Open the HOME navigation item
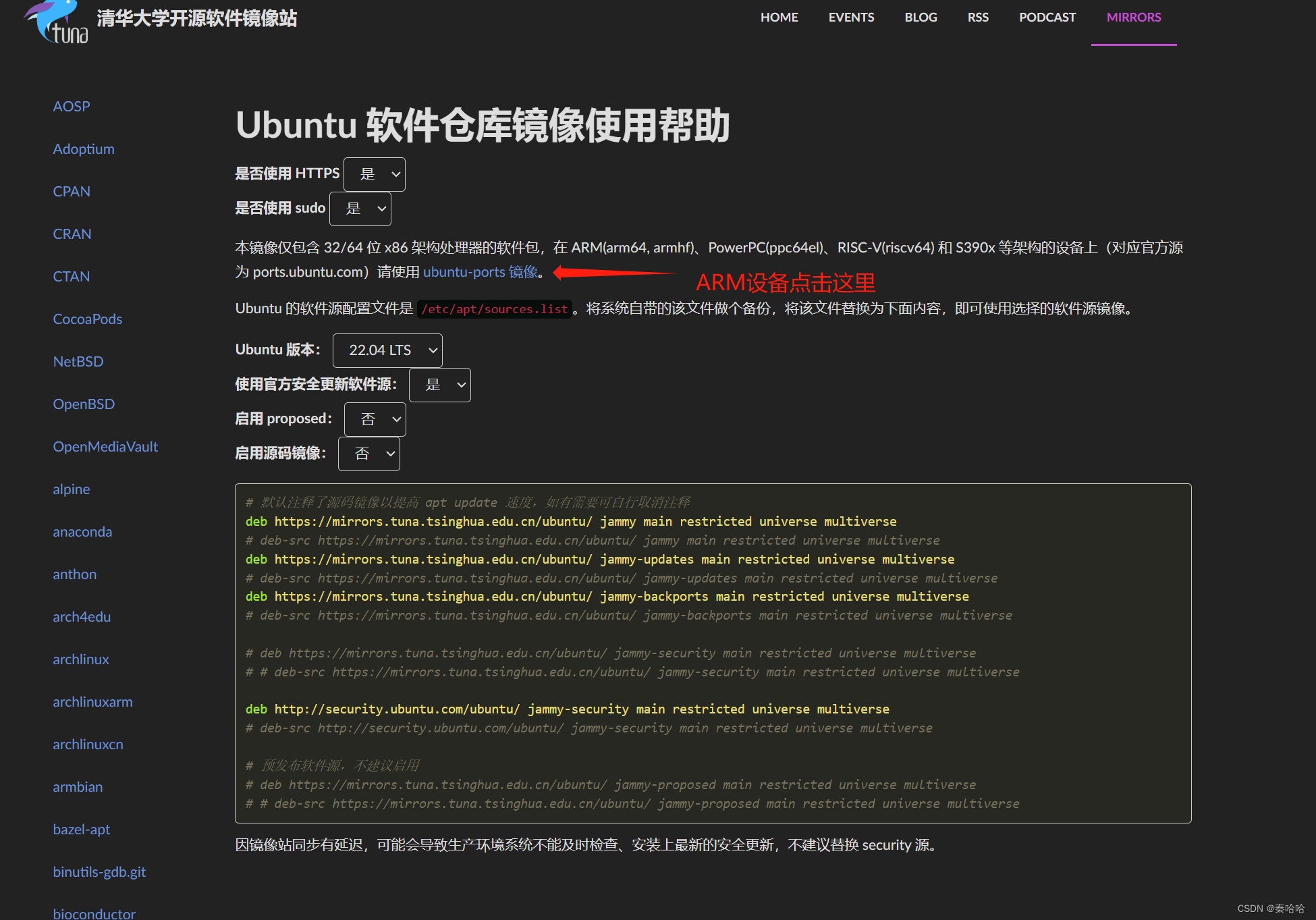 click(x=779, y=18)
